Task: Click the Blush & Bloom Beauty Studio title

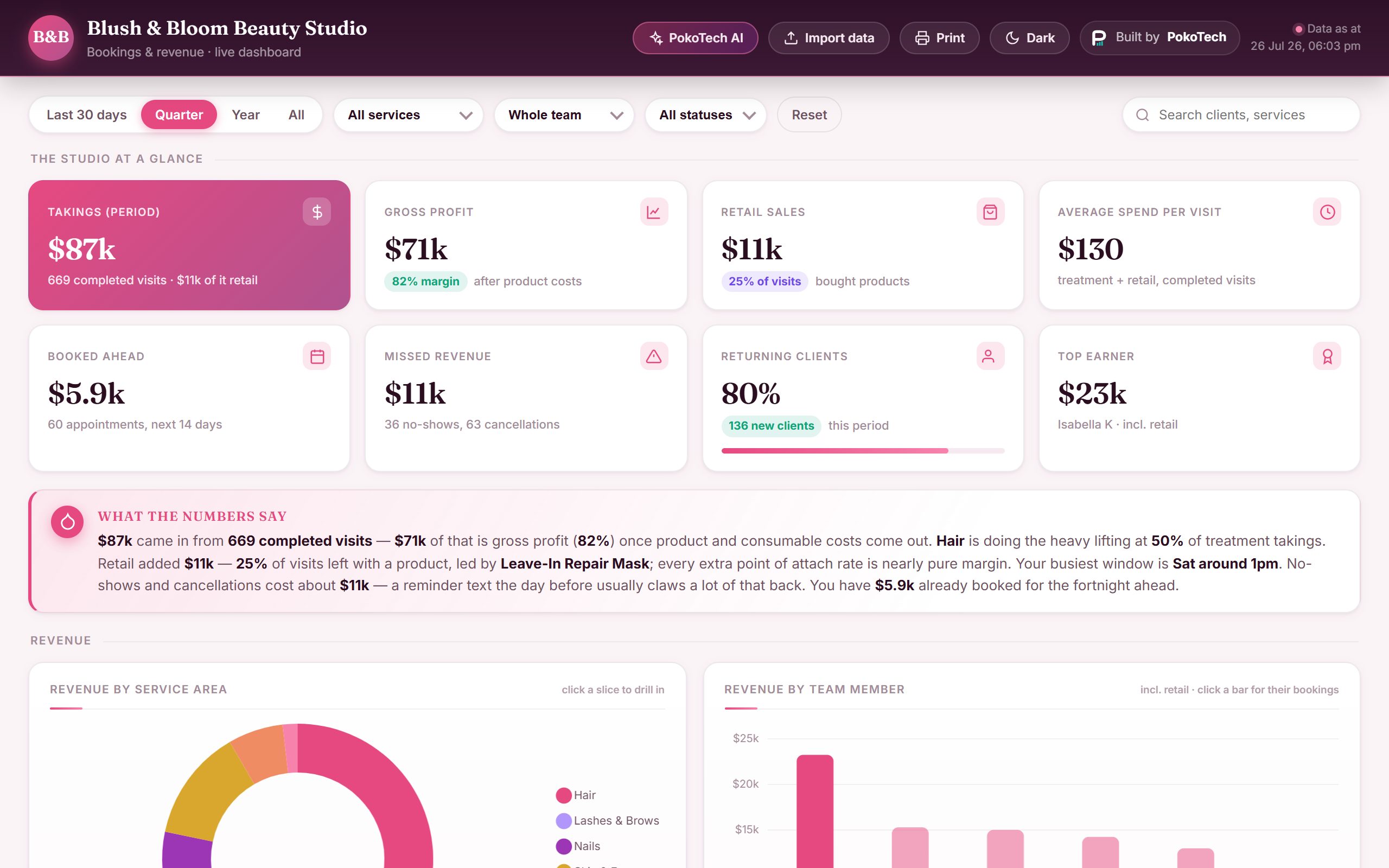Action: tap(227, 28)
